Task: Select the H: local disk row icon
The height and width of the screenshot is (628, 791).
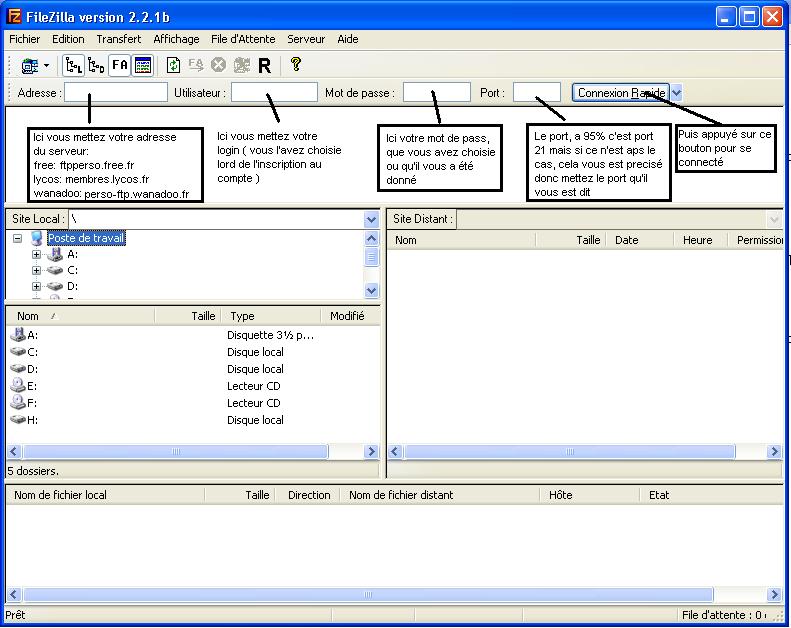Action: tap(18, 420)
